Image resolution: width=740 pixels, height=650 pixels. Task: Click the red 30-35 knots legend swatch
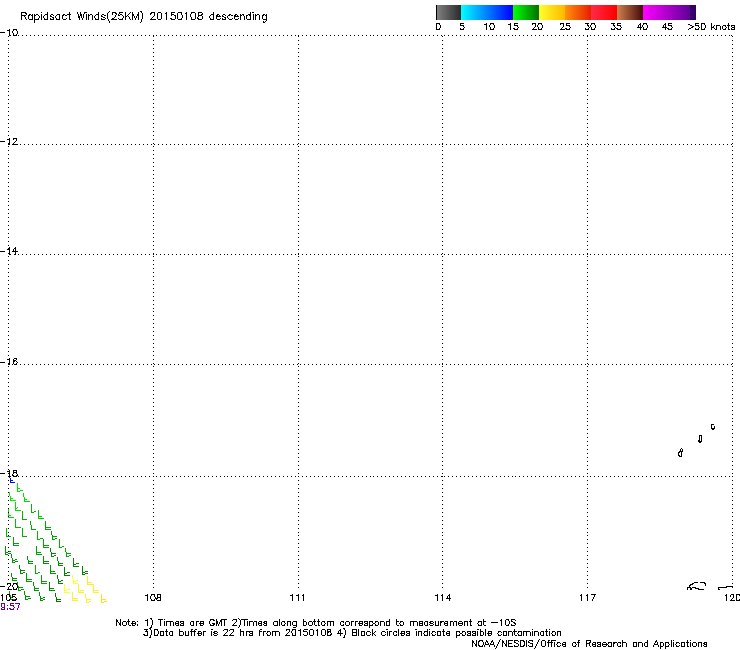[604, 12]
